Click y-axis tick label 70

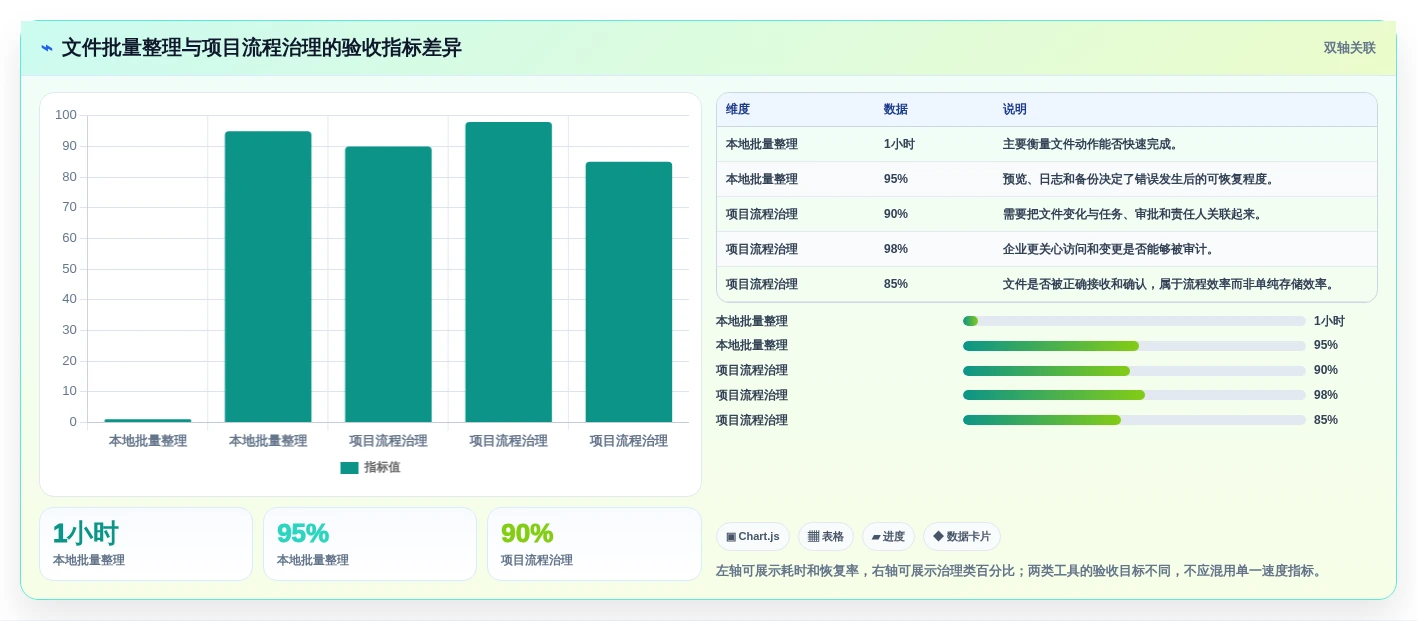click(70, 207)
